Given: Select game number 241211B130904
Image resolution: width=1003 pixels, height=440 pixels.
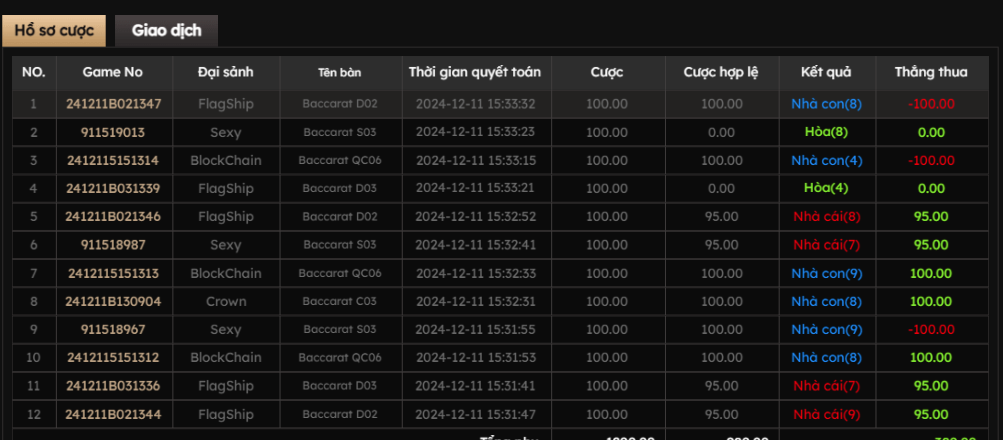Looking at the screenshot, I should click(113, 301).
